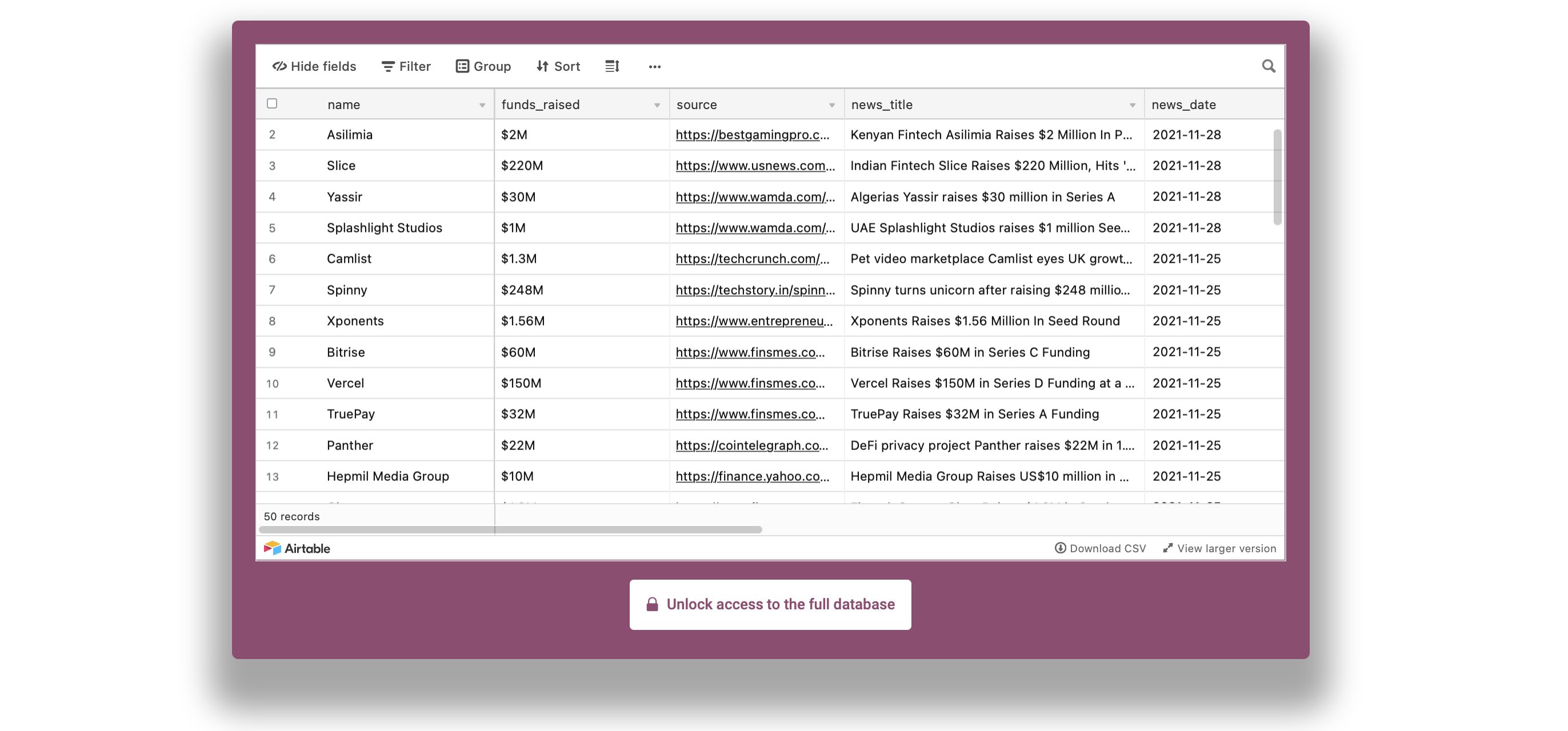This screenshot has width=1568, height=731.
Task: Toggle the select-all checkbox in header
Action: (272, 103)
